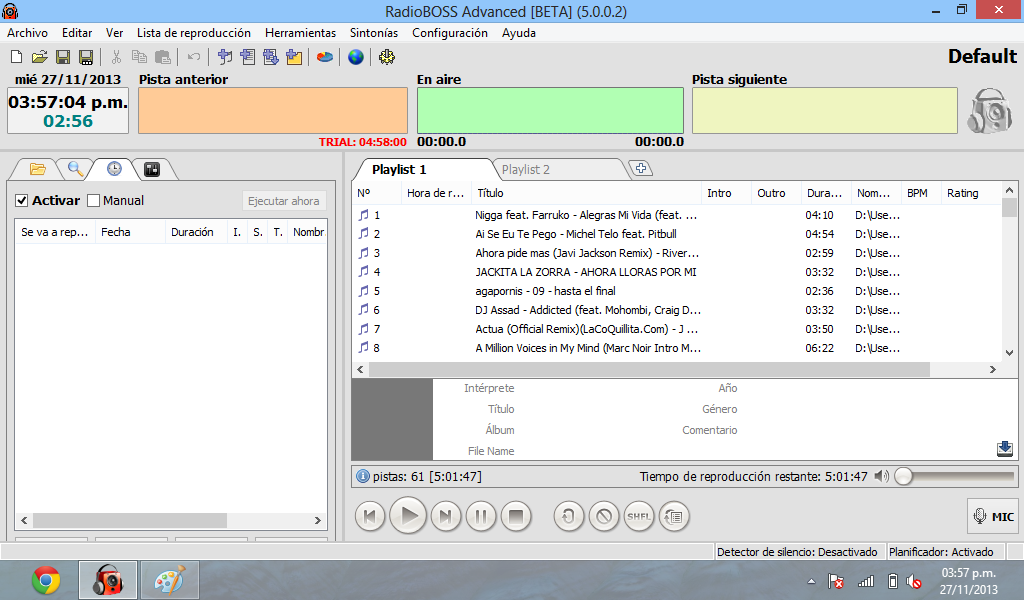Click the scheduler list horizontal scrollbar
Image resolution: width=1024 pixels, height=600 pixels.
[x=131, y=520]
